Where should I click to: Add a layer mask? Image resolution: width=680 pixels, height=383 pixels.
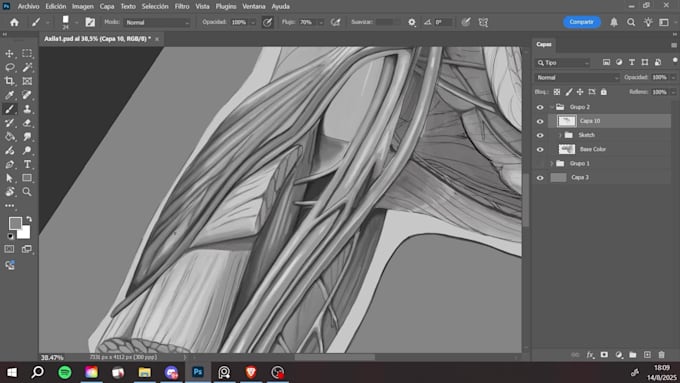(x=604, y=355)
